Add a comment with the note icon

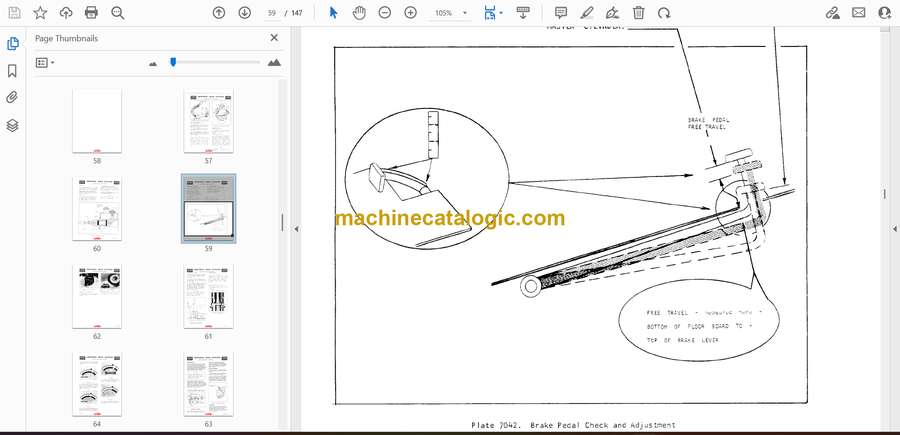(x=561, y=13)
